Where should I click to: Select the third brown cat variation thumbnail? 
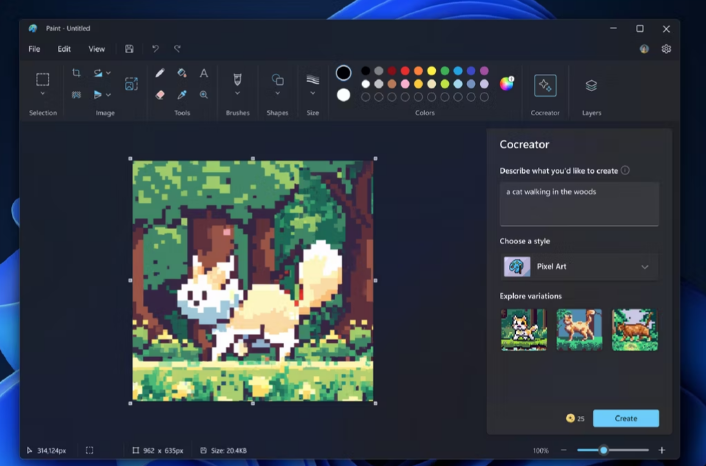(635, 330)
